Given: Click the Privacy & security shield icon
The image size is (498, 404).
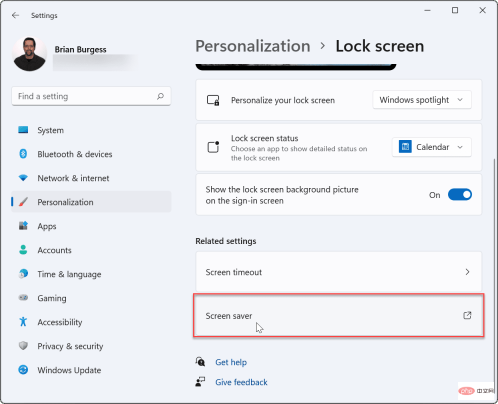Looking at the screenshot, I should click(23, 346).
